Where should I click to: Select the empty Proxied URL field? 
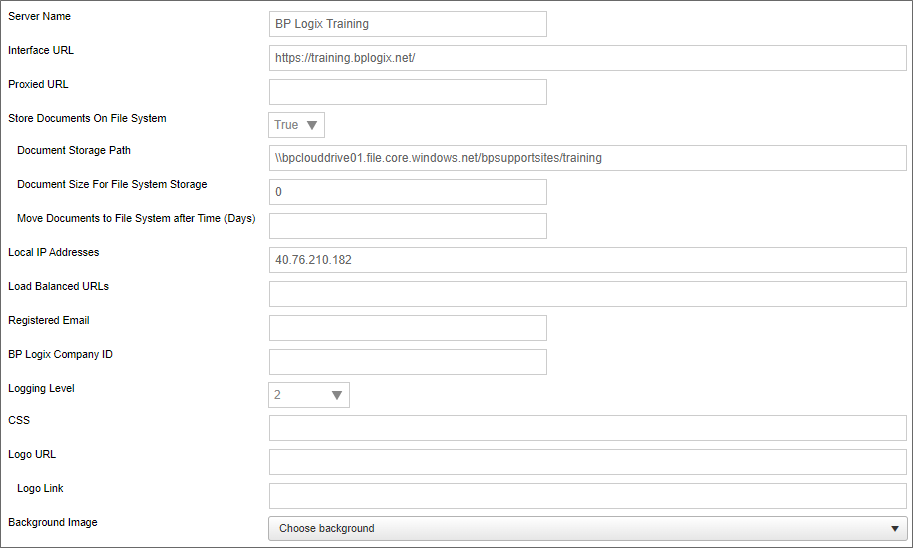(x=407, y=92)
